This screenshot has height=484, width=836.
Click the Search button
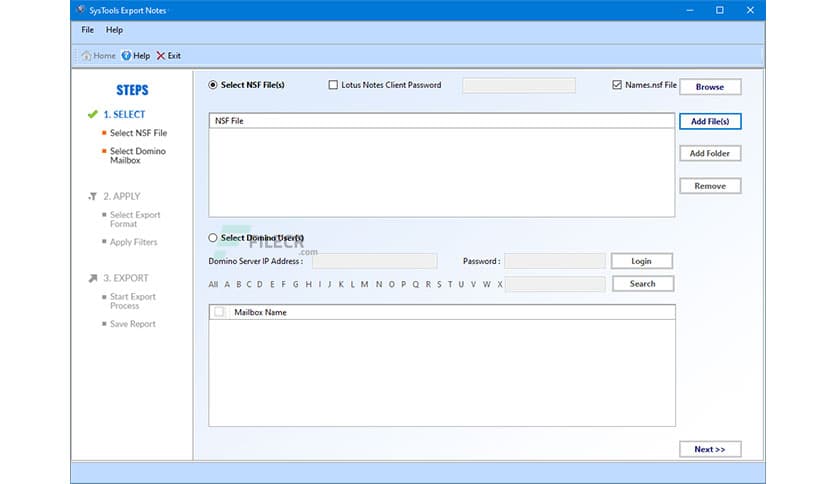tap(643, 284)
